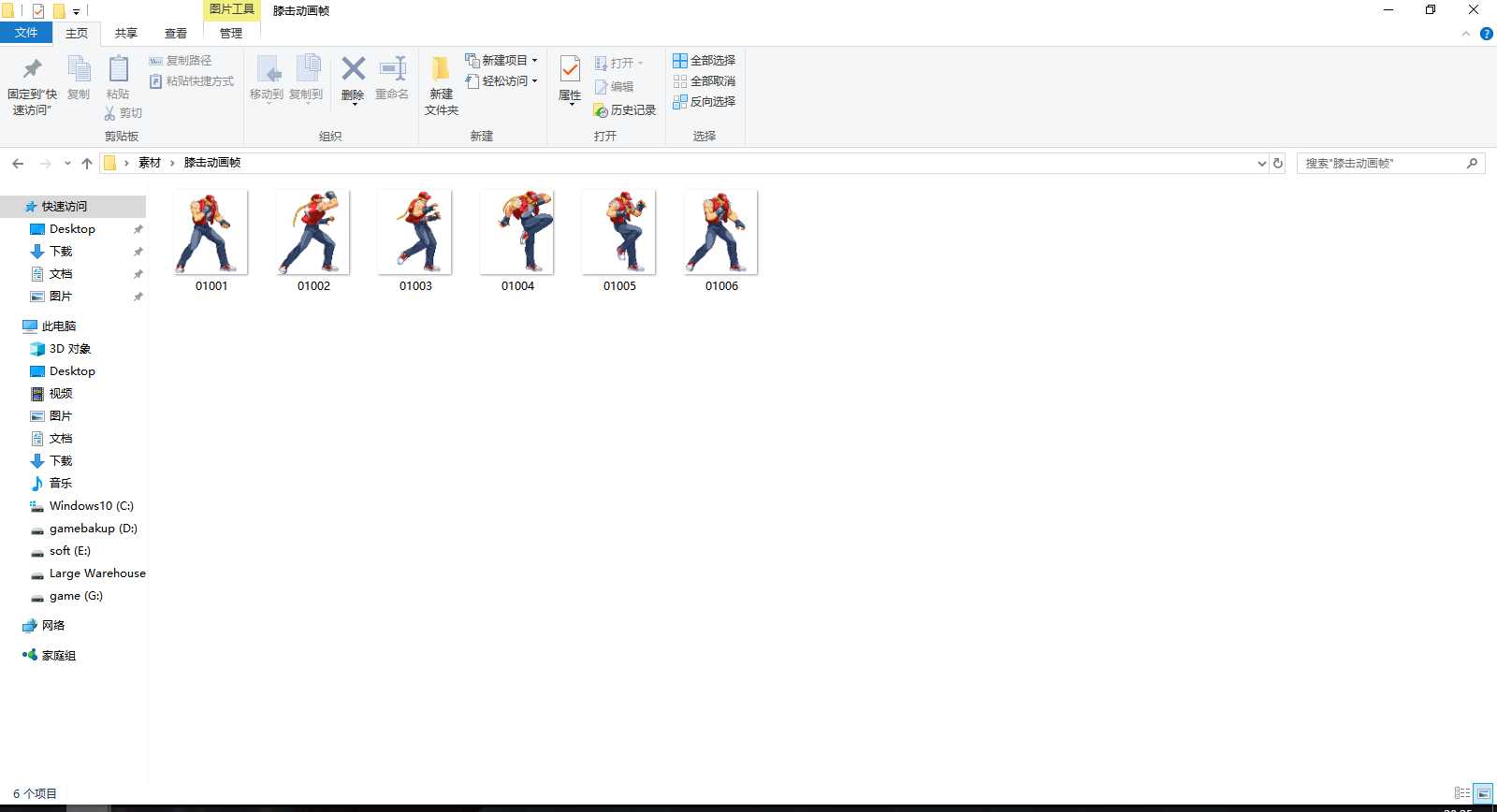Open the Help question mark icon
The height and width of the screenshot is (812, 1497).
pos(1486,34)
